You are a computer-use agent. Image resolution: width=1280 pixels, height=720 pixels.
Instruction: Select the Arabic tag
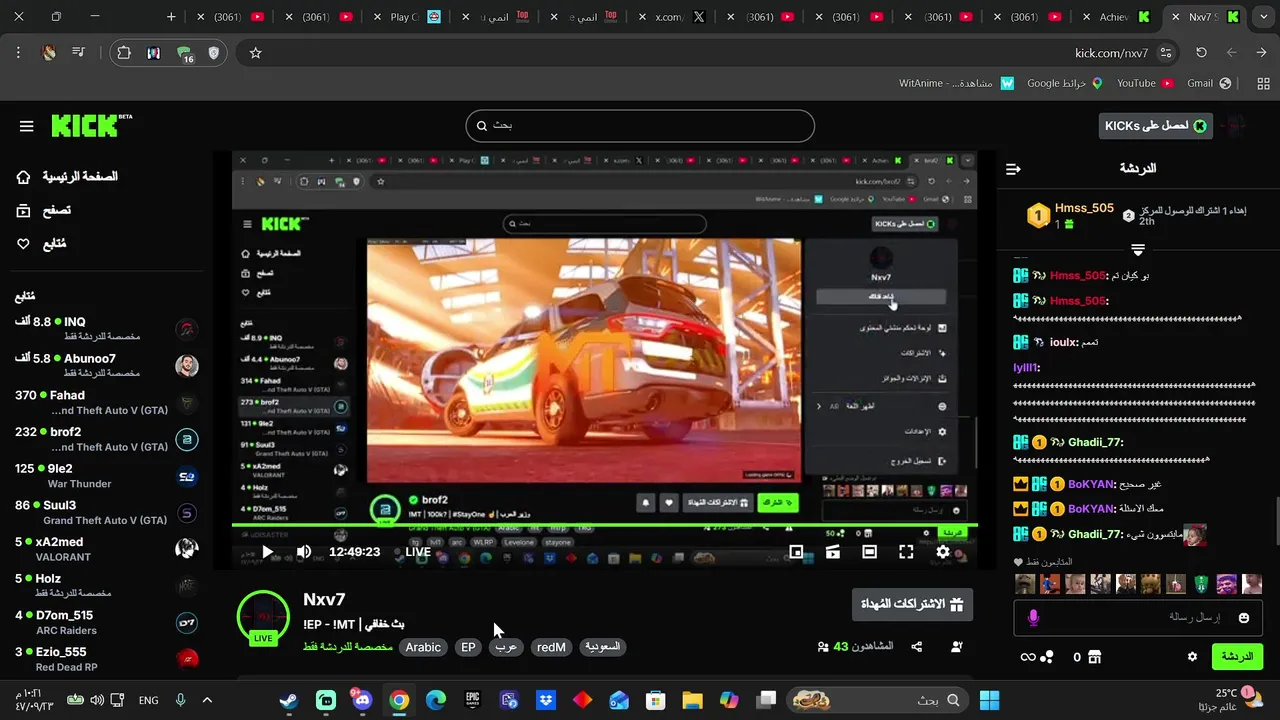(x=423, y=647)
